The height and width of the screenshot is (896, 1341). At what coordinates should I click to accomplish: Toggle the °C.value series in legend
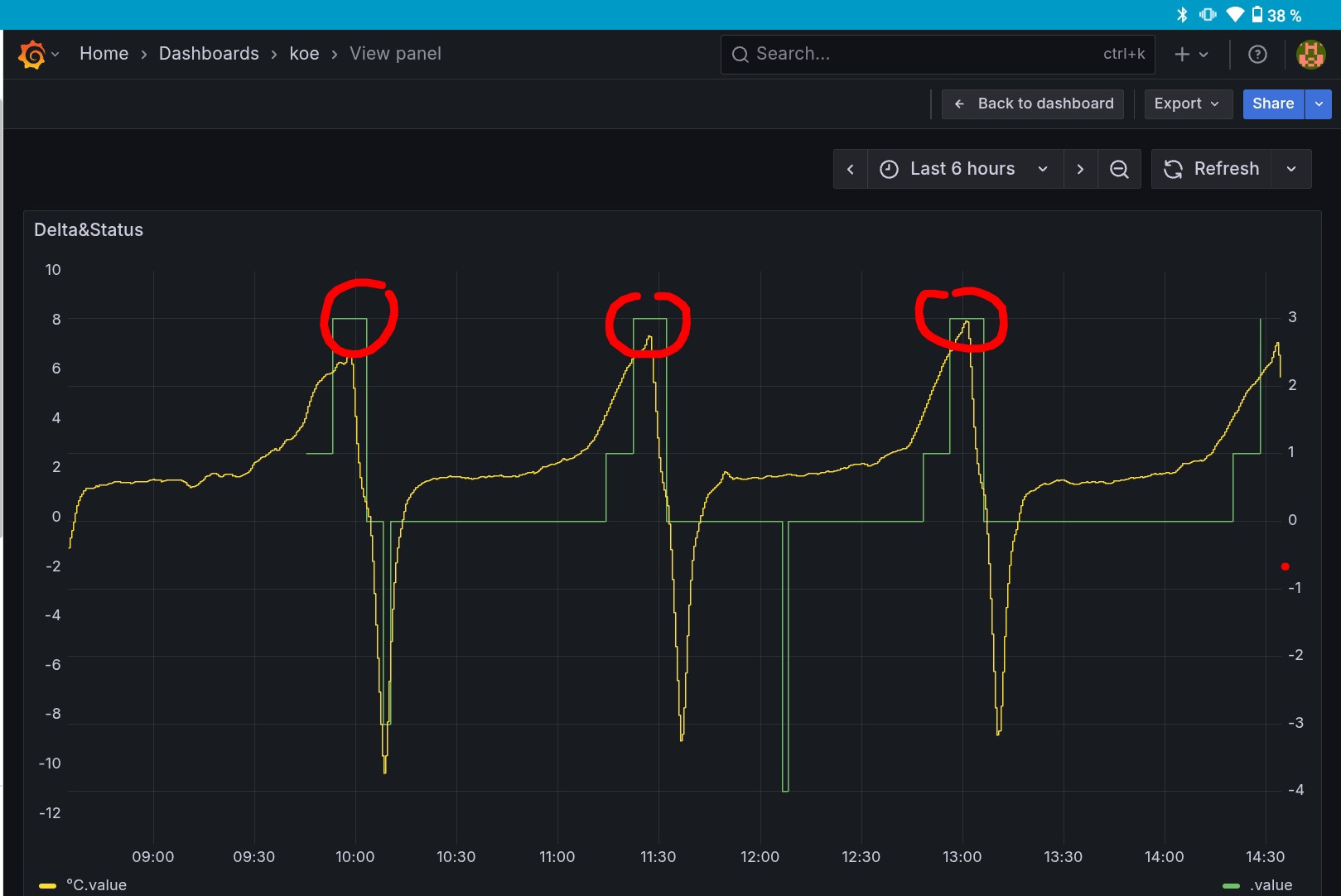point(96,884)
